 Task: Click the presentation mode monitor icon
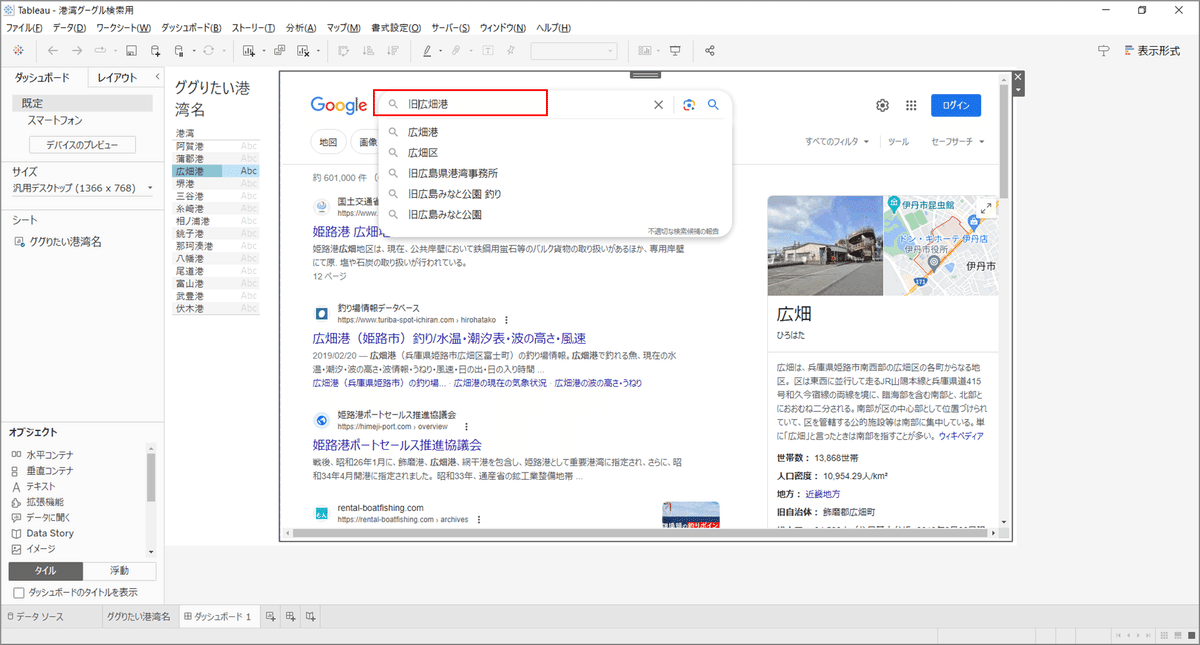[675, 50]
